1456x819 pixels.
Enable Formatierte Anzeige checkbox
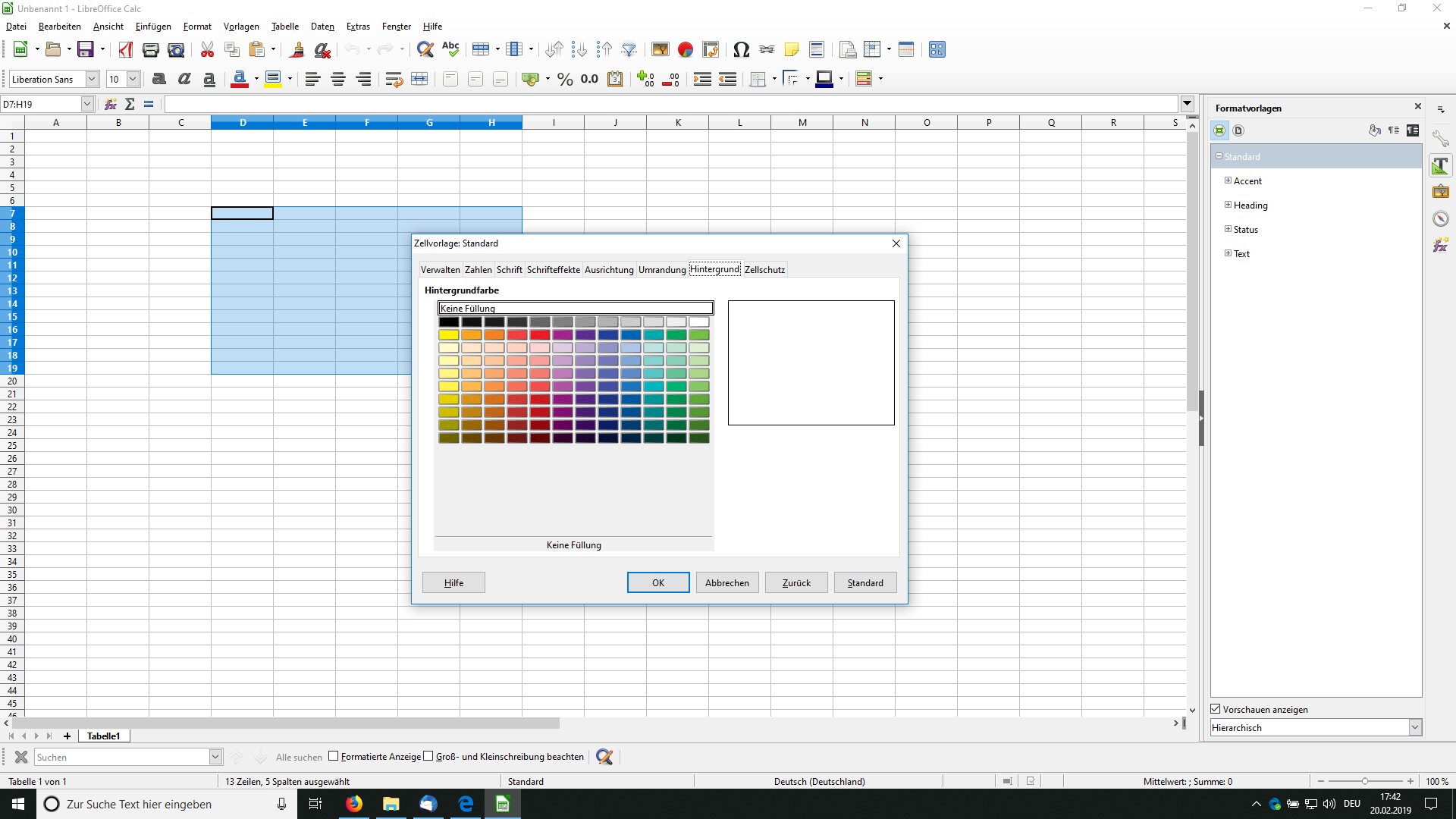coord(333,757)
